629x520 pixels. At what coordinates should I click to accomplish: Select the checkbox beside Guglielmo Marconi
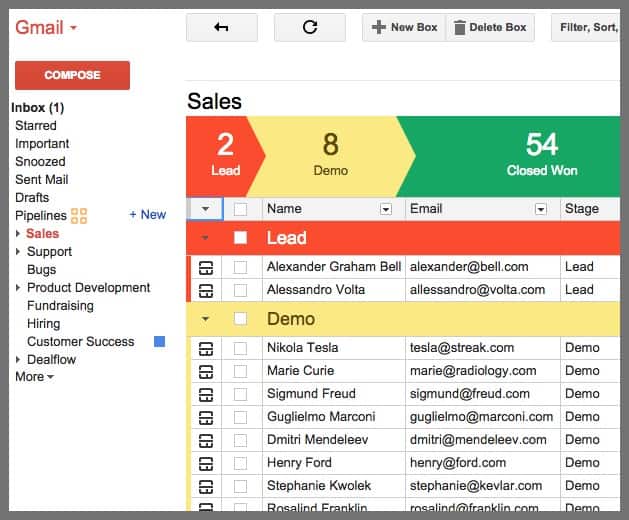click(240, 417)
